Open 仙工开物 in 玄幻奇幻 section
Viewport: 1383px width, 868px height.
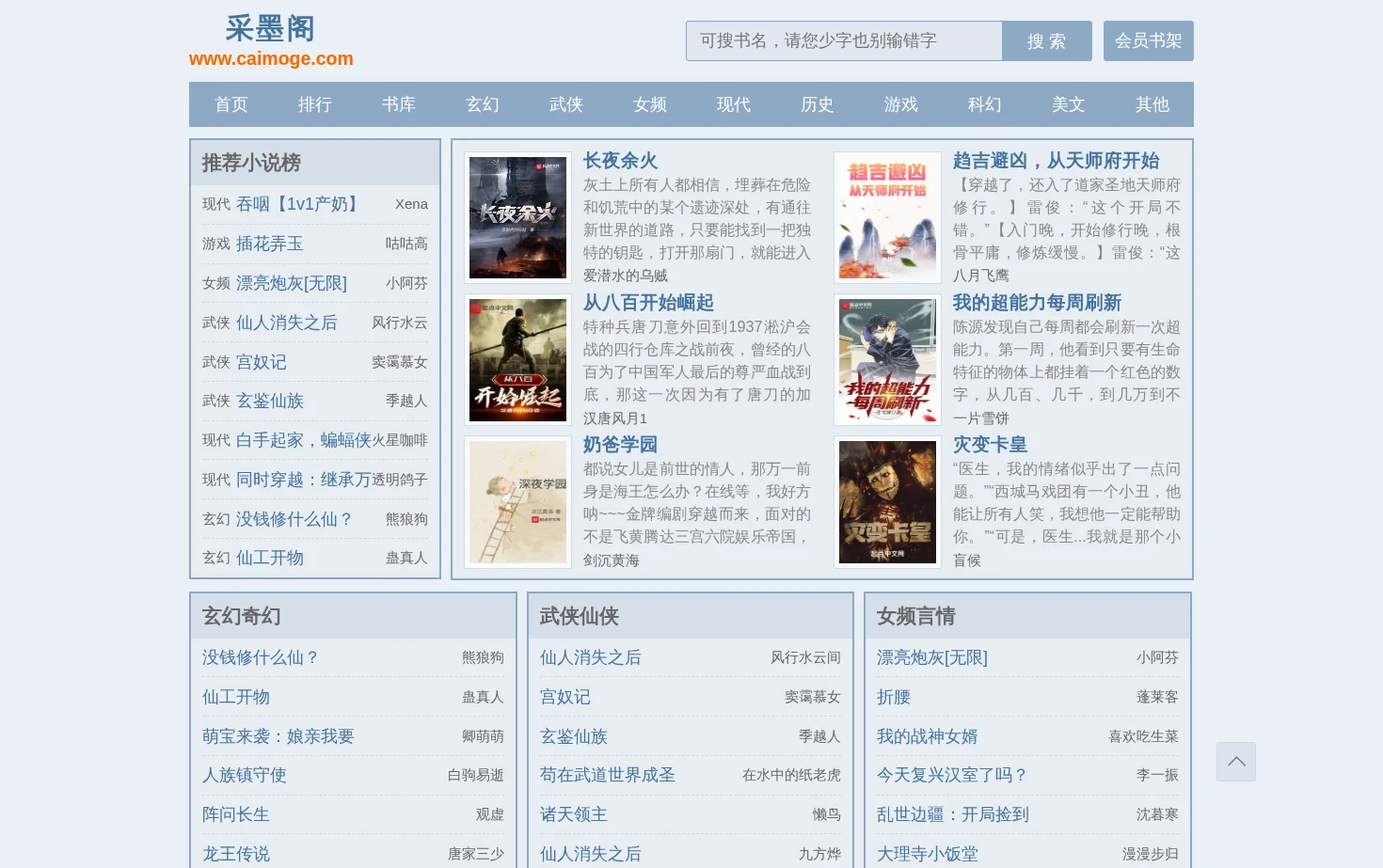click(236, 697)
